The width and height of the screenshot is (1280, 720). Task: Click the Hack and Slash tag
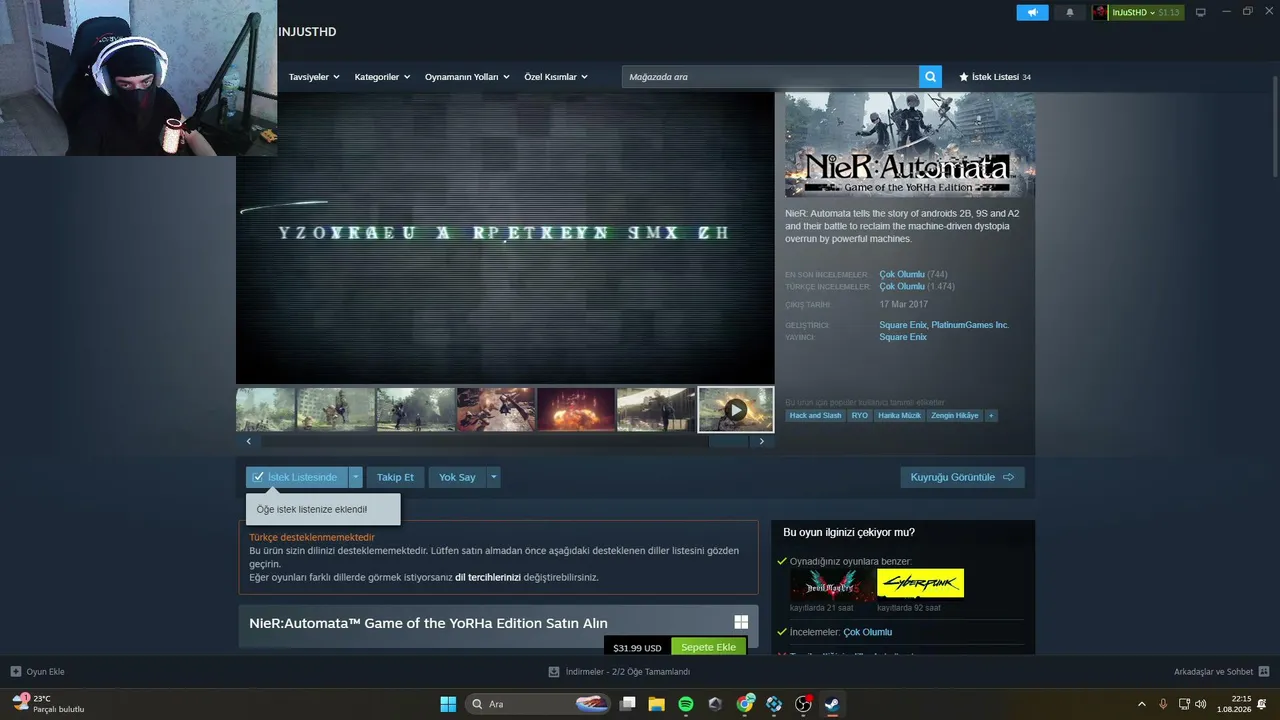point(815,415)
